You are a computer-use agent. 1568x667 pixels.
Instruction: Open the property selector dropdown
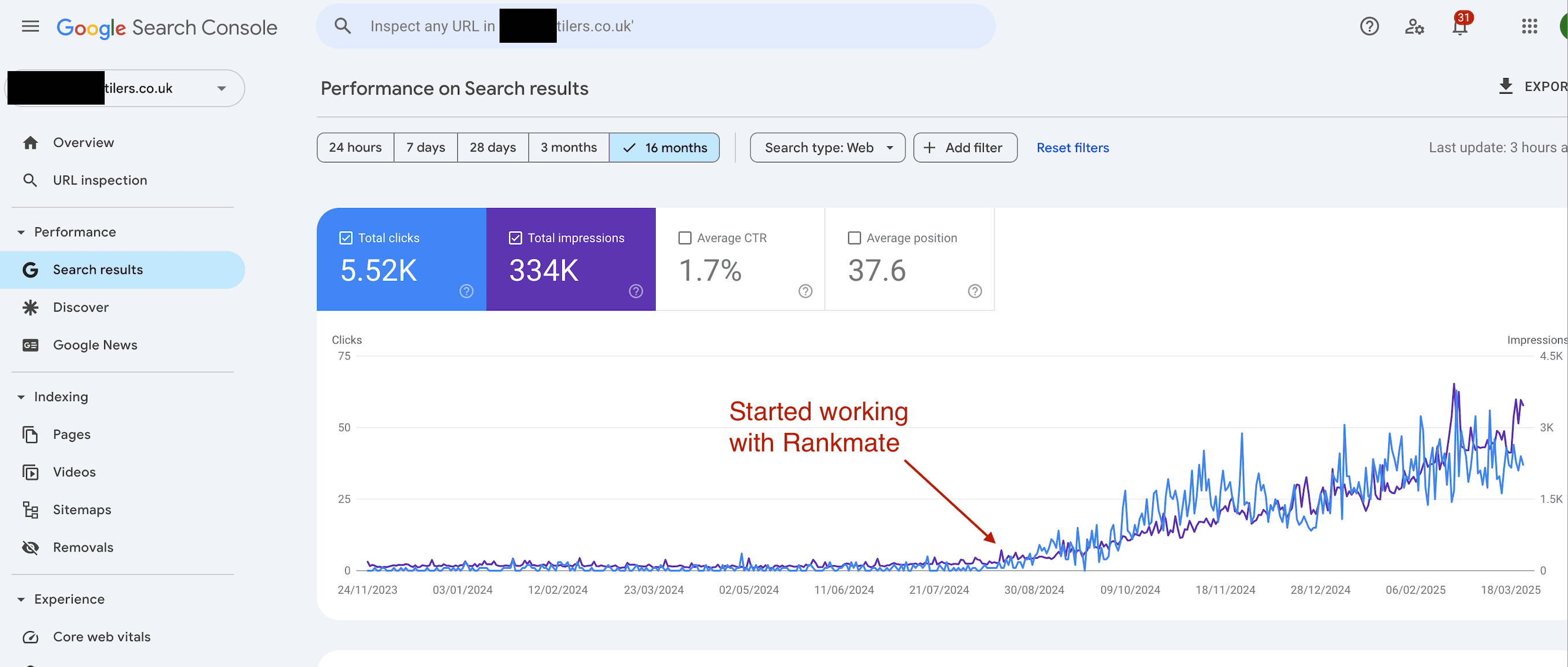pos(221,88)
